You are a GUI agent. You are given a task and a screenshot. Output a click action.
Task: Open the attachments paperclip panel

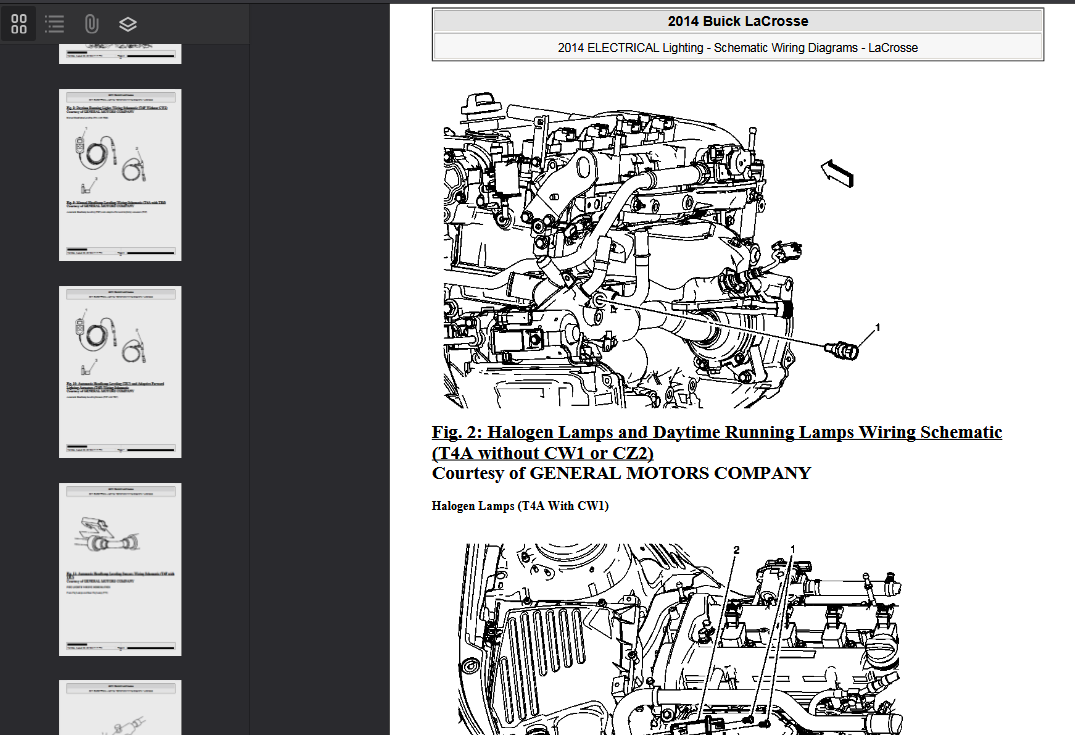[x=91, y=24]
